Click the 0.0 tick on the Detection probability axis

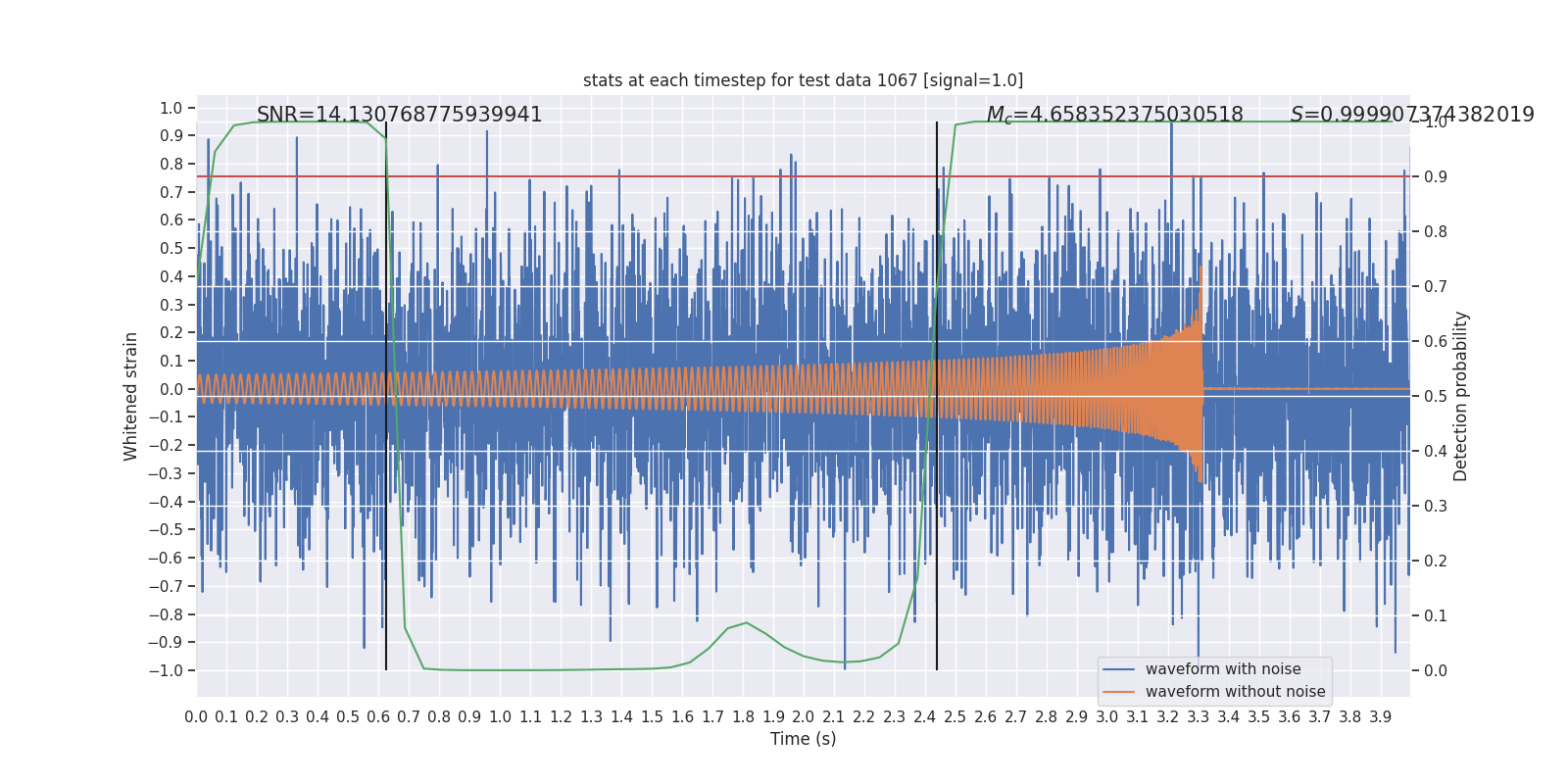[1436, 670]
